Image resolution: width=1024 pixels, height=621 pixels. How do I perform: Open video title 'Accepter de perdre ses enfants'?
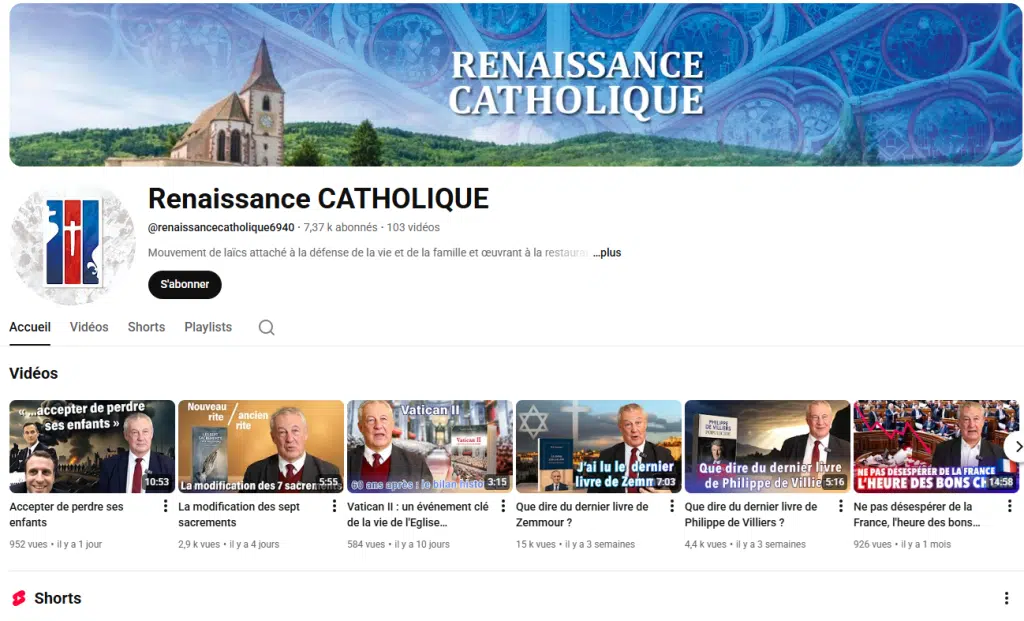tap(66, 515)
